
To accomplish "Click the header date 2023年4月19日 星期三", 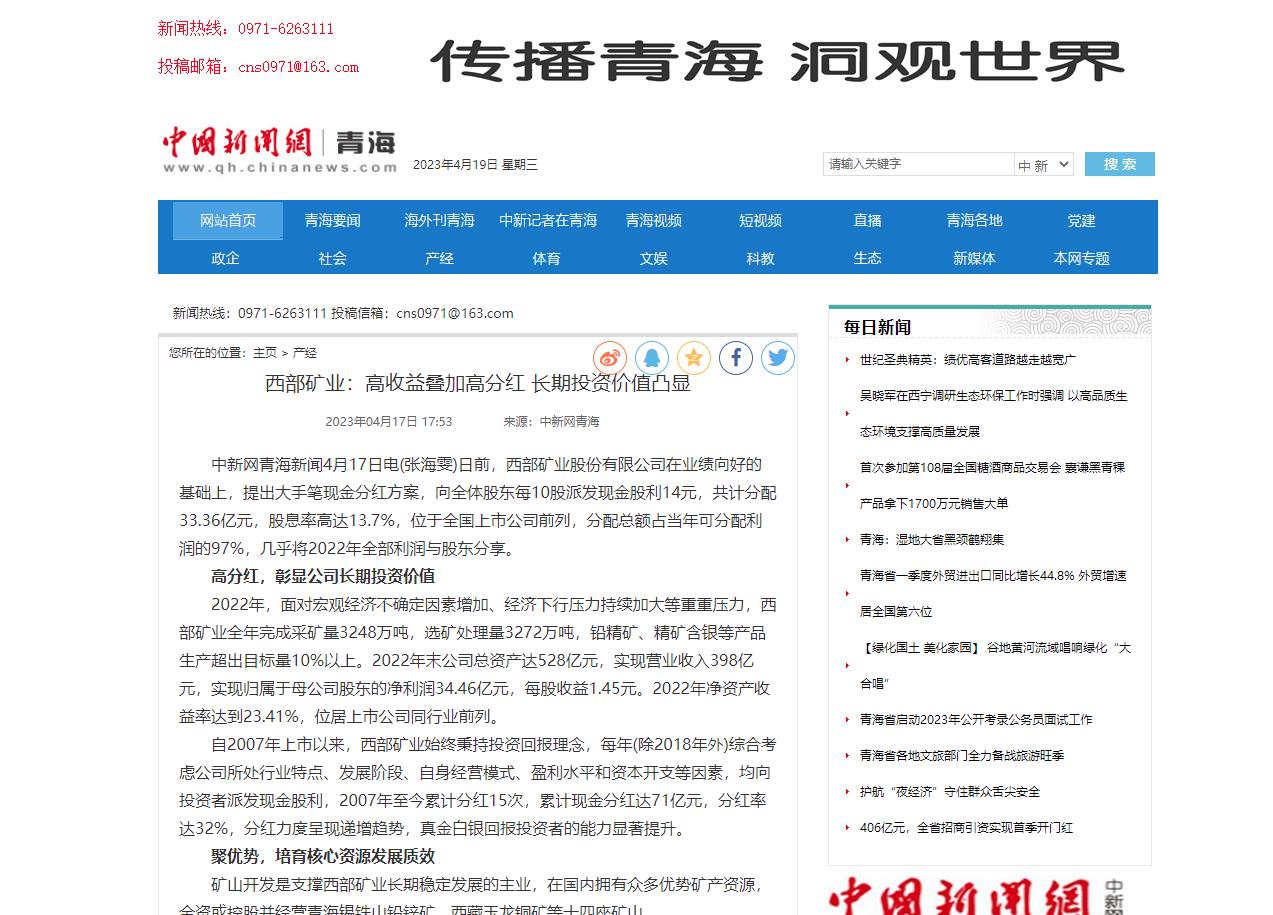I will tap(475, 165).
